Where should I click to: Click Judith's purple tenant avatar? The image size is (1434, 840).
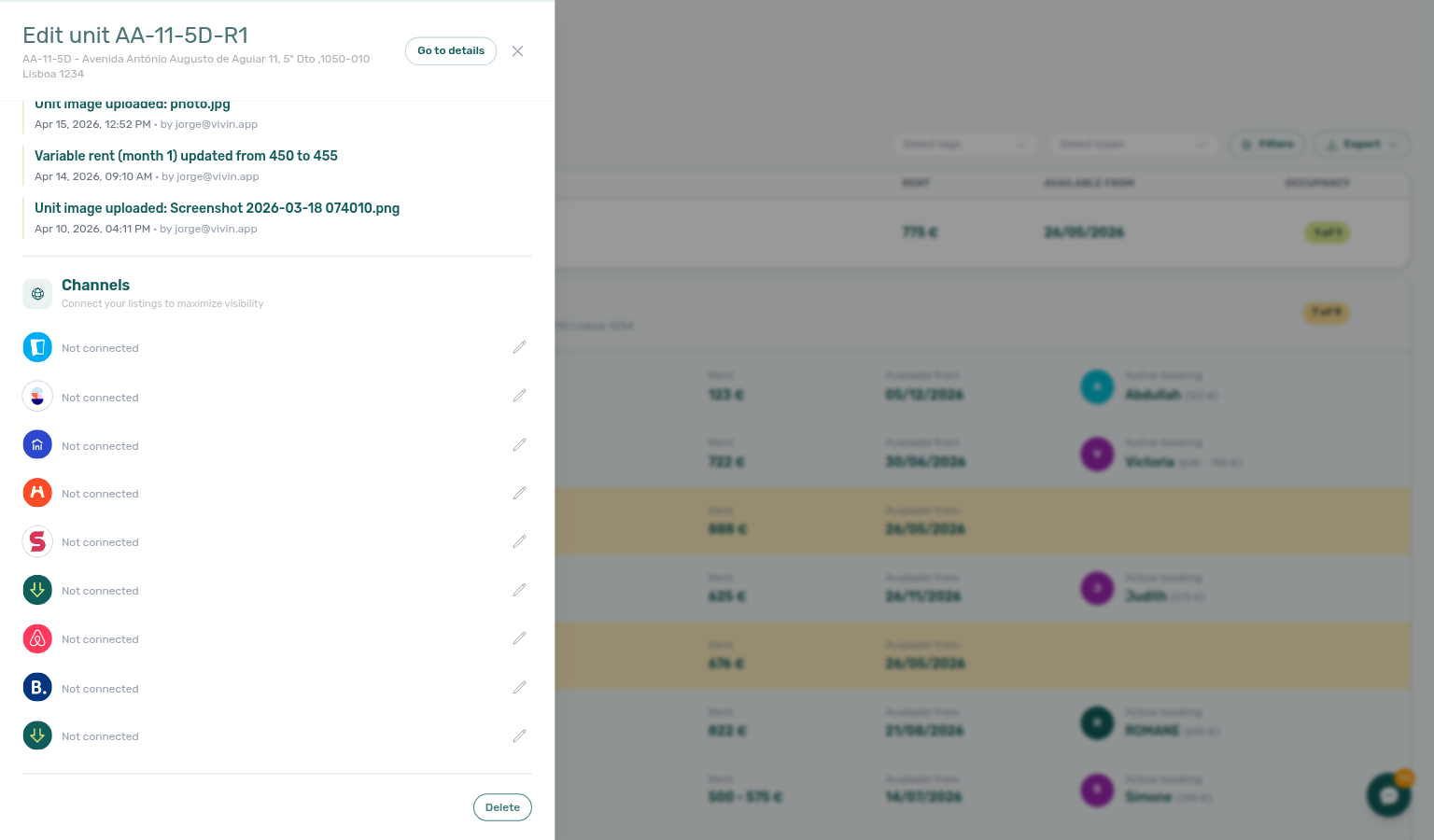(x=1097, y=588)
